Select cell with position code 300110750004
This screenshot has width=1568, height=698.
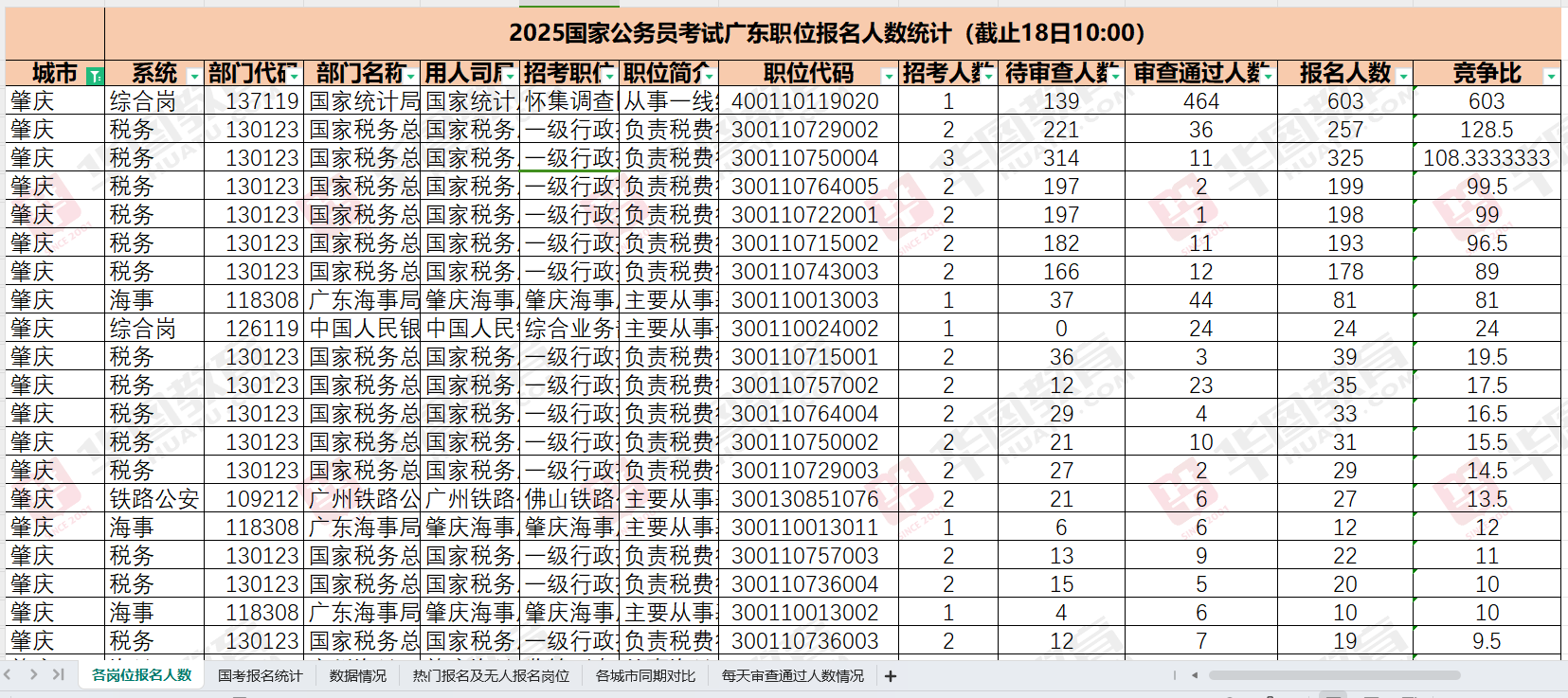(808, 158)
